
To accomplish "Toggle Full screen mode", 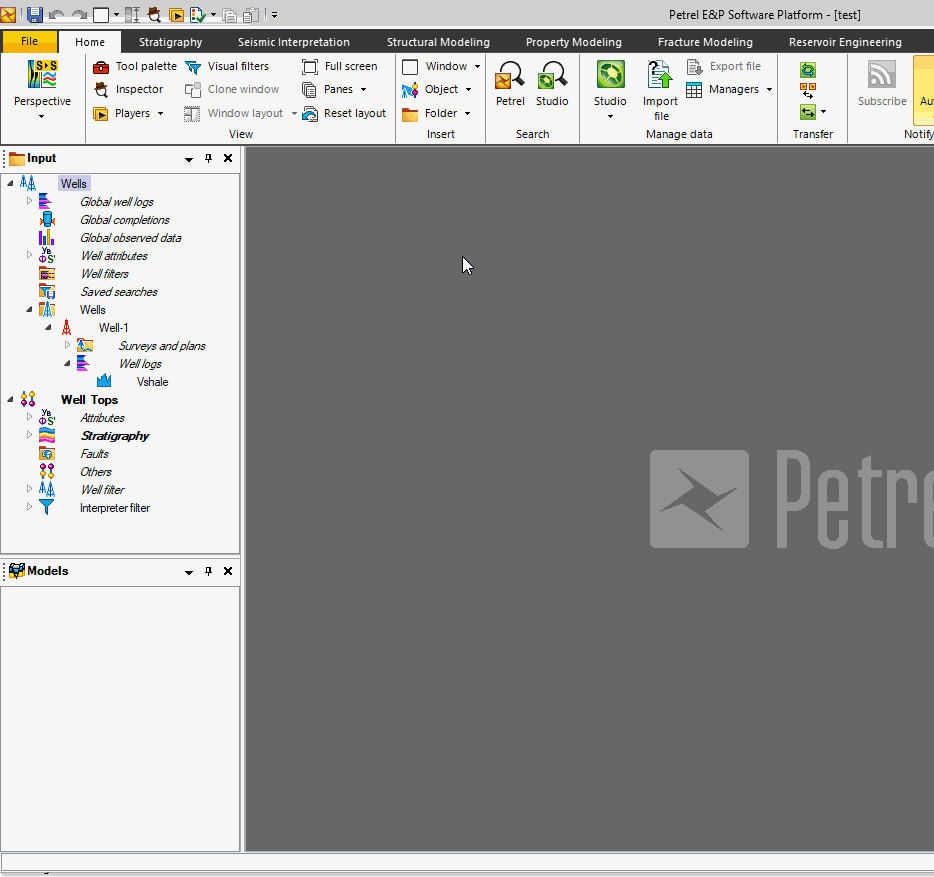I will pyautogui.click(x=340, y=66).
